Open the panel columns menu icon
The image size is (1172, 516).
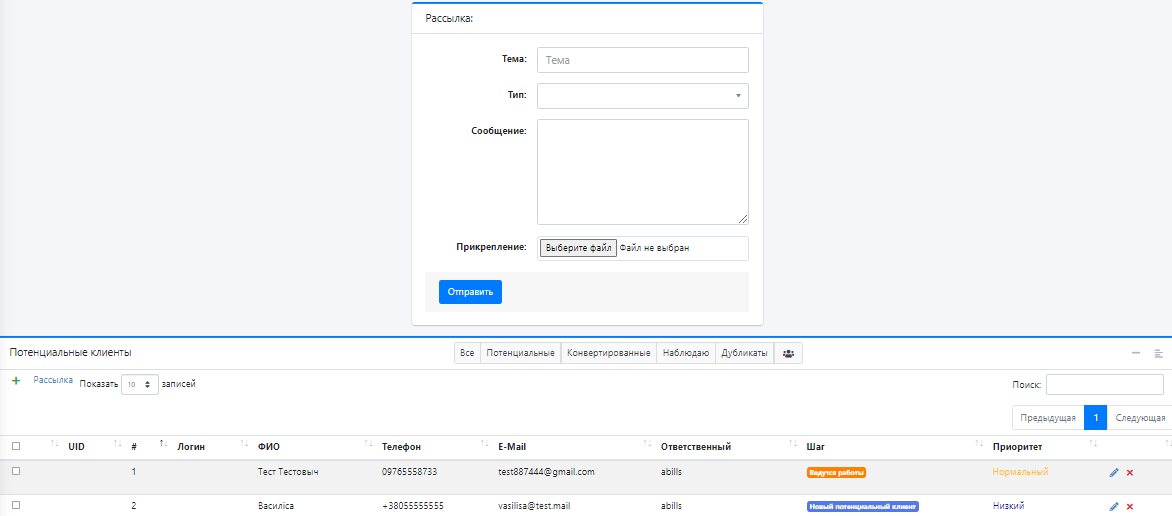[x=1158, y=353]
